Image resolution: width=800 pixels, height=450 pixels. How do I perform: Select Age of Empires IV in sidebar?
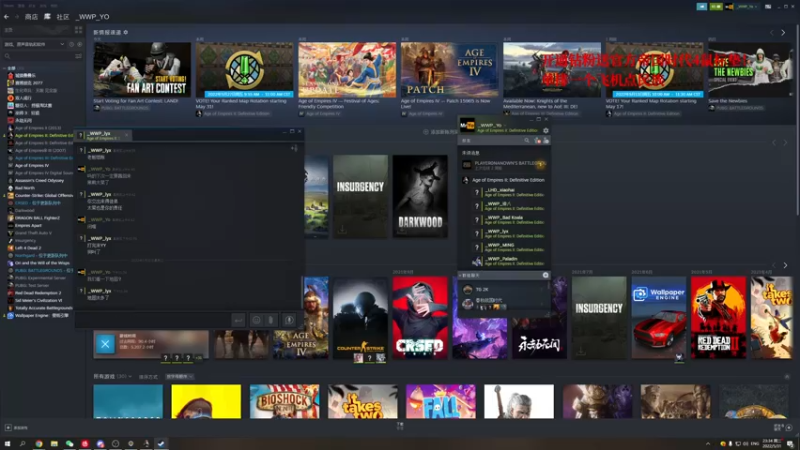[32, 165]
